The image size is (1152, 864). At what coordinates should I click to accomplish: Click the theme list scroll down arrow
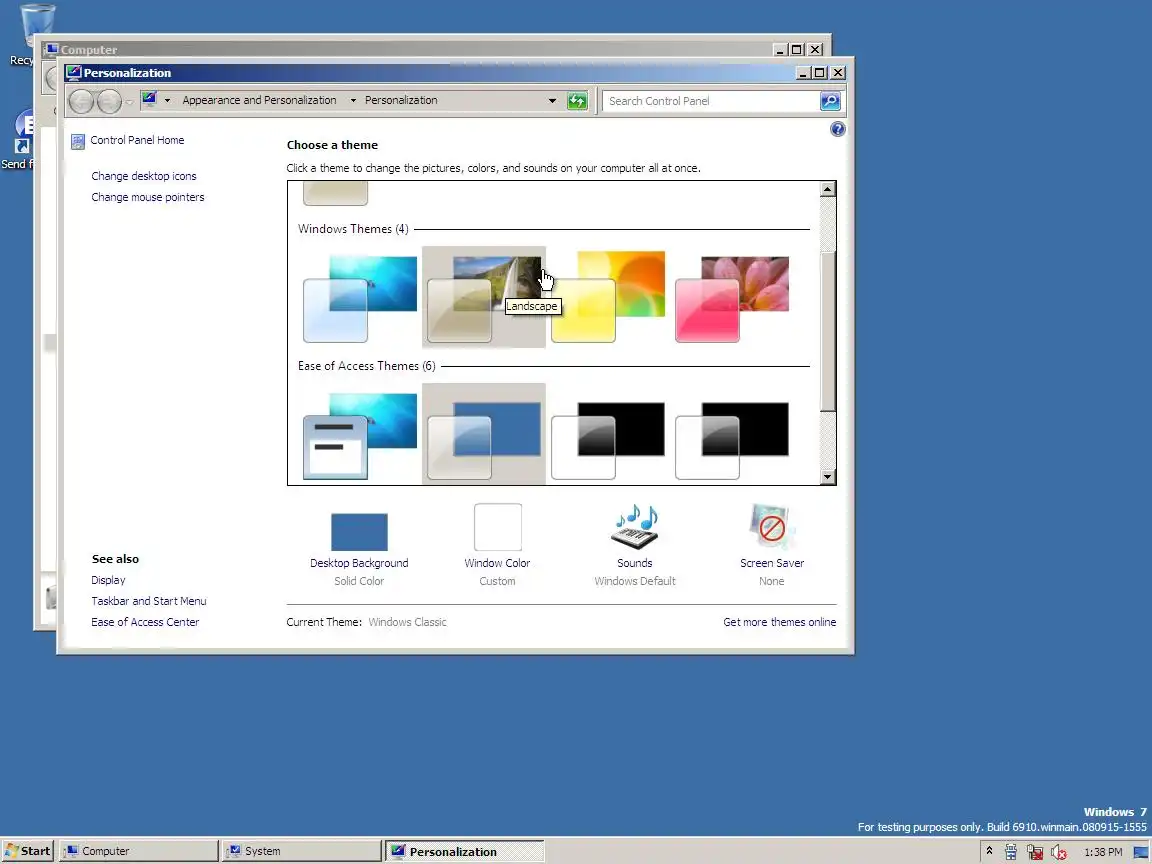(827, 477)
